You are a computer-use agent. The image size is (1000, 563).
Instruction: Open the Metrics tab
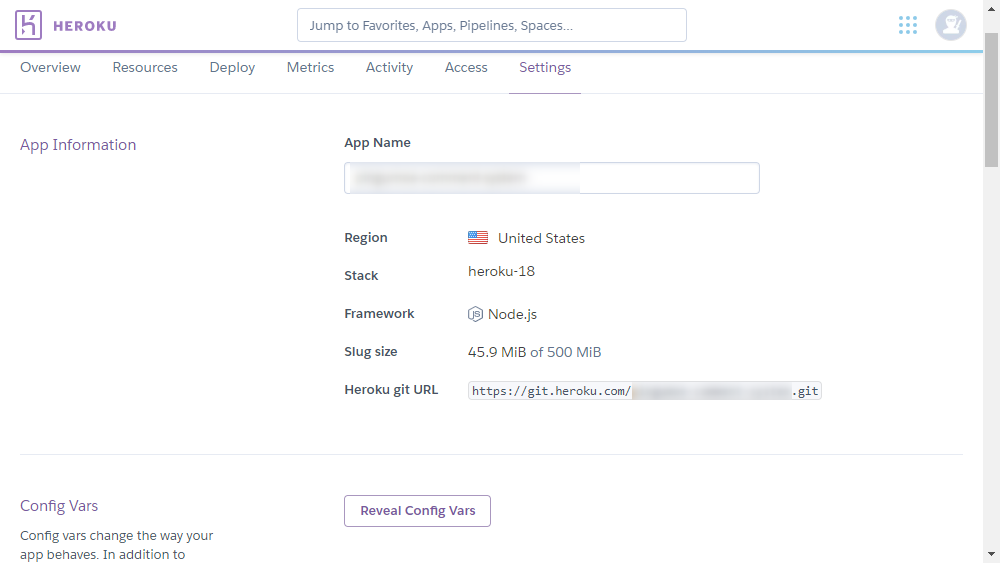coord(310,68)
